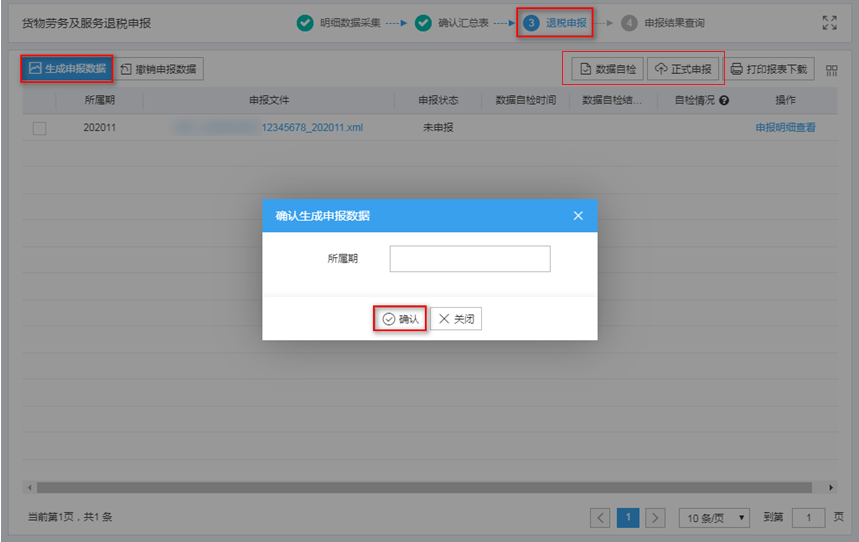The image size is (859, 542).
Task: Click the 明细数据采集 step checkmark icon
Action: coord(305,22)
